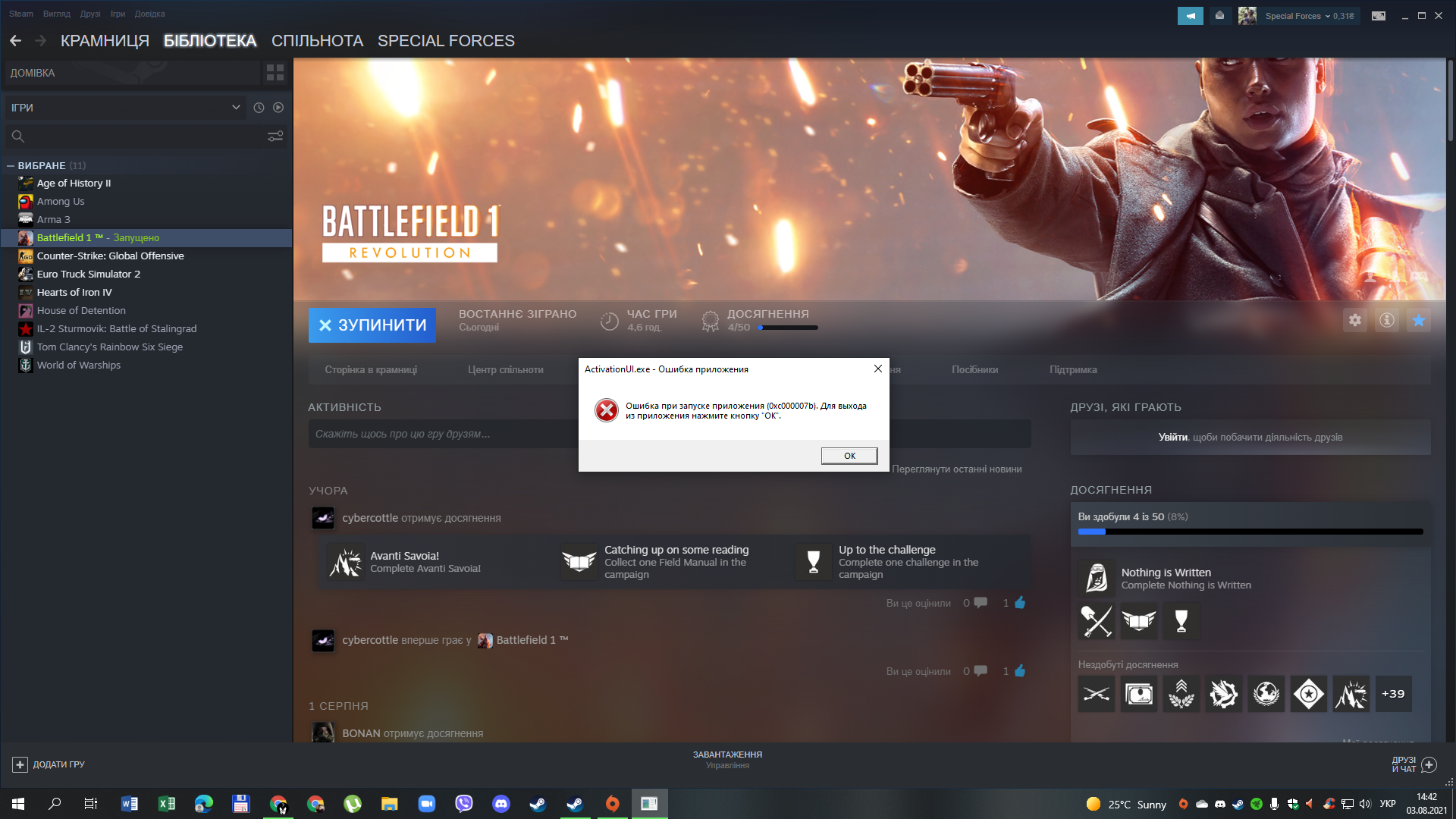The image size is (1456, 819).
Task: Open Catching up on some reading icon
Action: 579,562
